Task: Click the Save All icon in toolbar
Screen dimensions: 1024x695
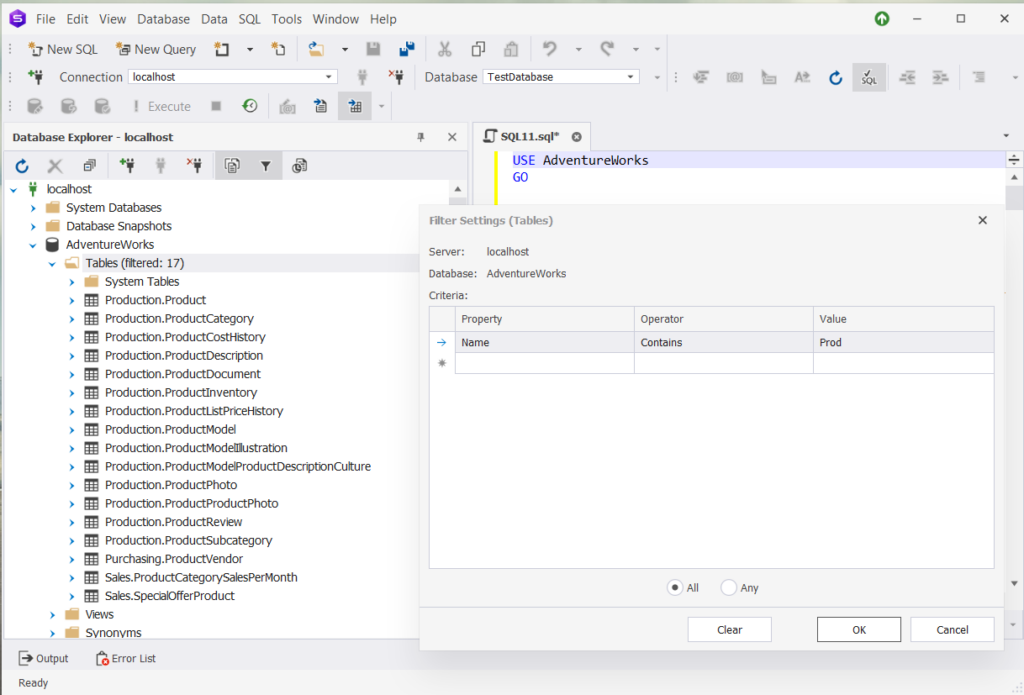Action: pyautogui.click(x=406, y=49)
